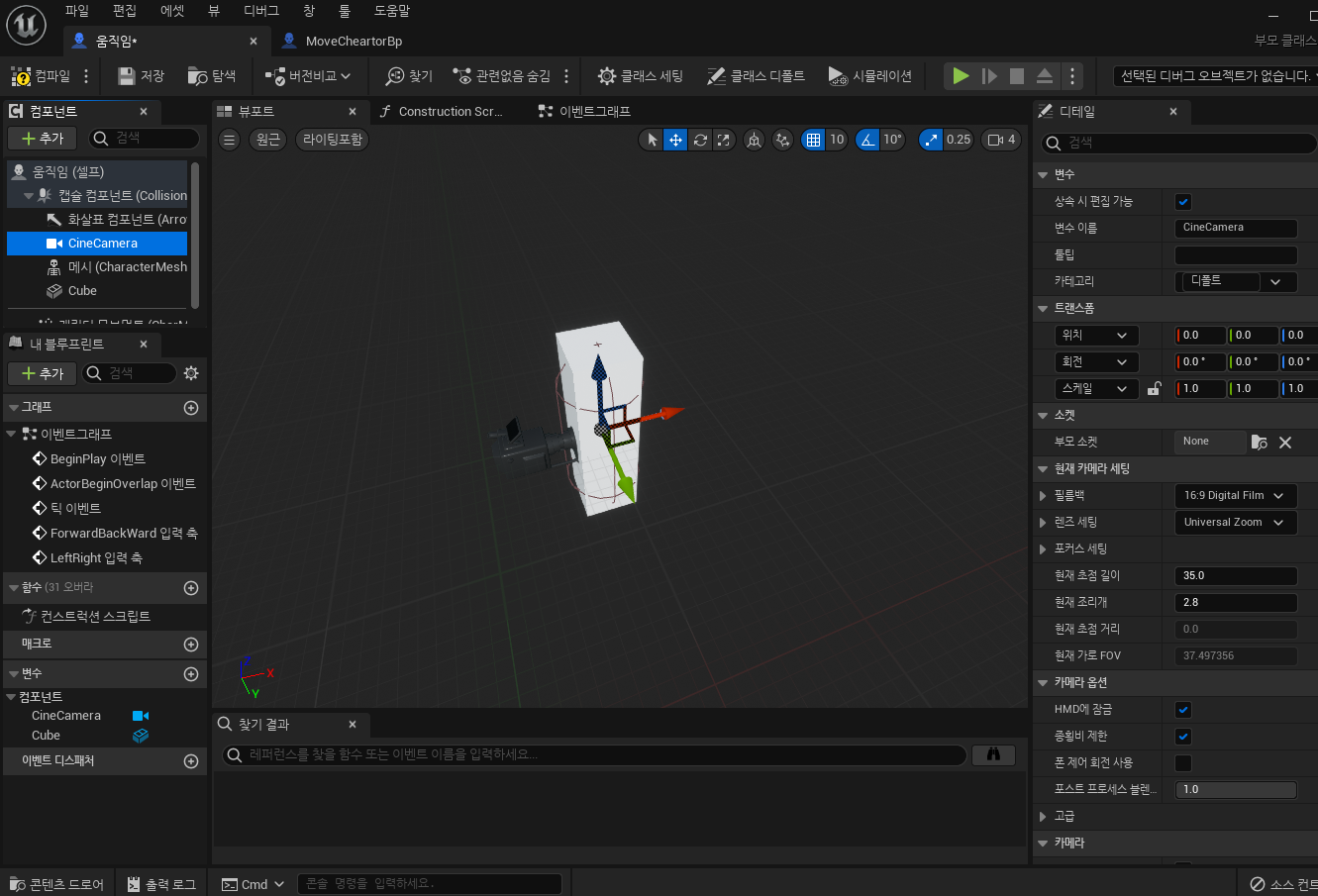The width and height of the screenshot is (1318, 896).
Task: Open the 스케일 scale type dropdown
Action: (1096, 389)
